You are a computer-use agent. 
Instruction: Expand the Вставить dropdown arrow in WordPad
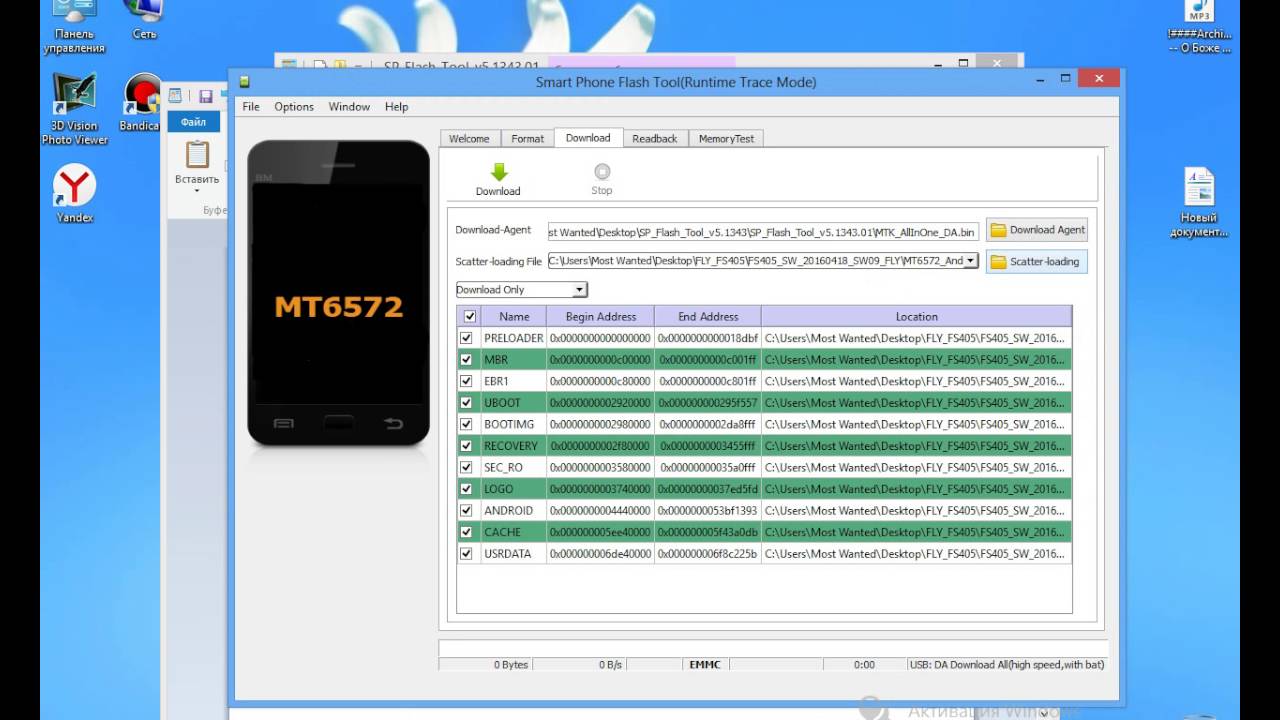pyautogui.click(x=197, y=190)
